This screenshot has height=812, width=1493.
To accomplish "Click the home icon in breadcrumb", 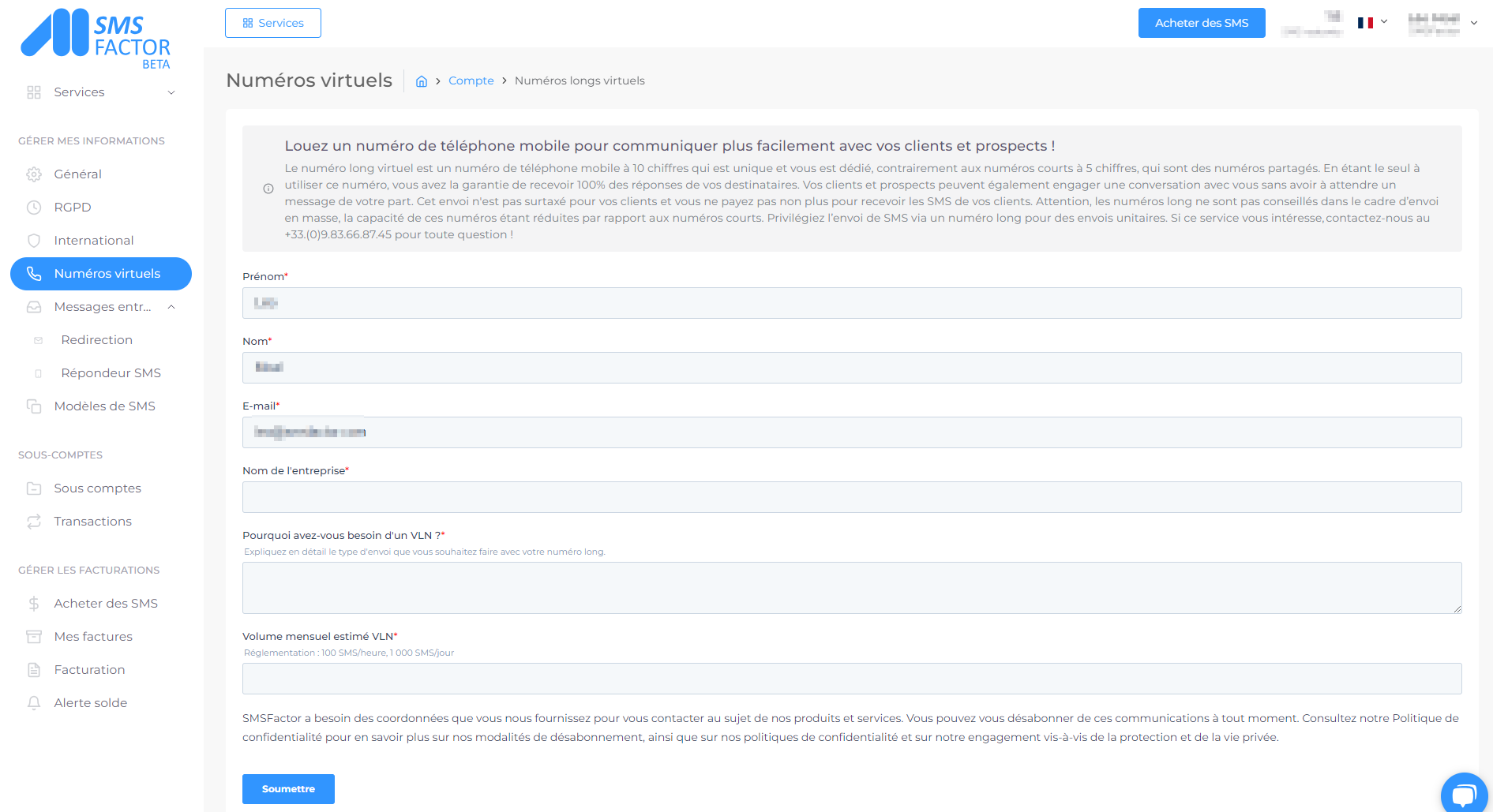I will click(x=422, y=81).
